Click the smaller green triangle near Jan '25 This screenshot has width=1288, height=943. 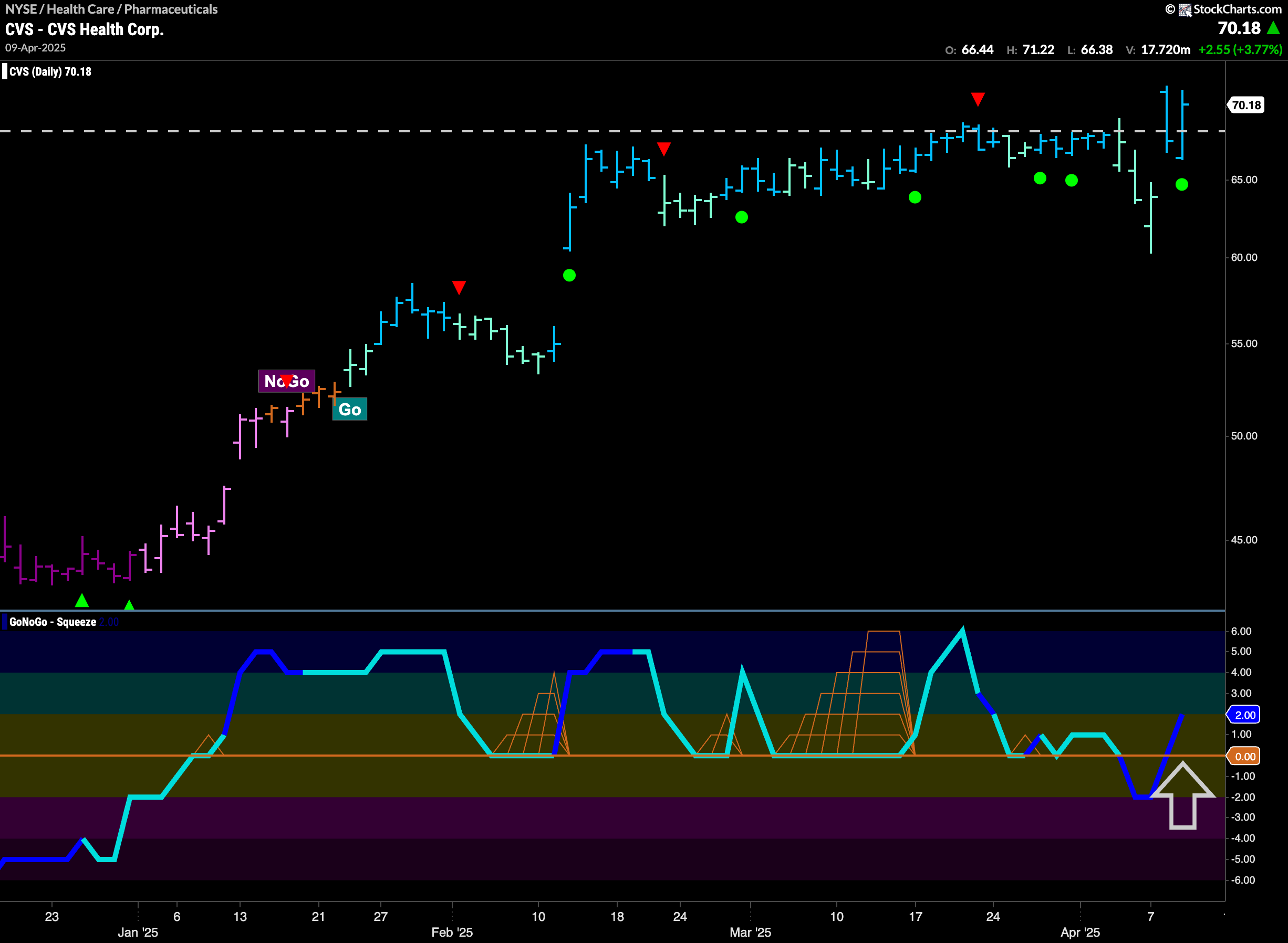coord(129,604)
